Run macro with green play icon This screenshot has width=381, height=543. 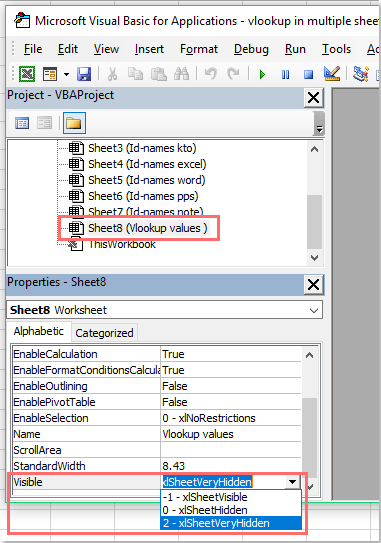262,74
